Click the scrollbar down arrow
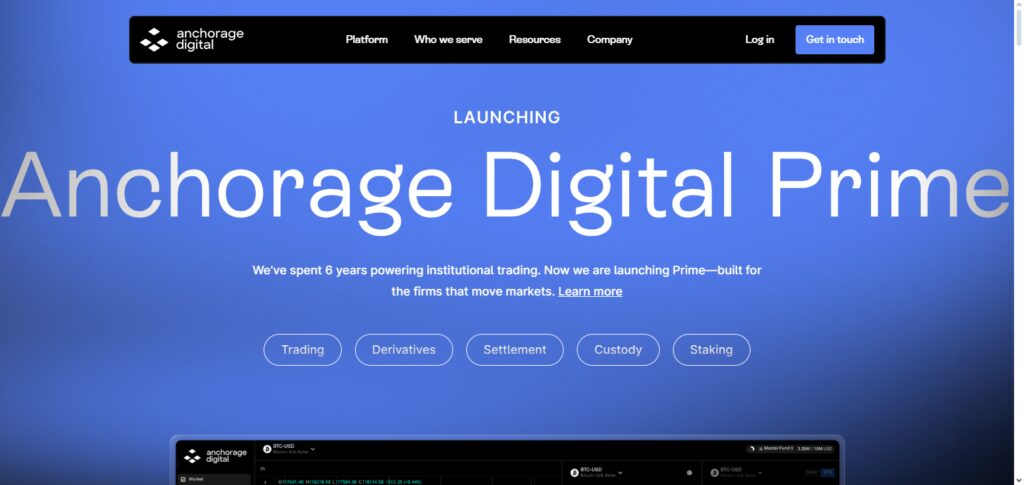1024x485 pixels. [x=1018, y=480]
